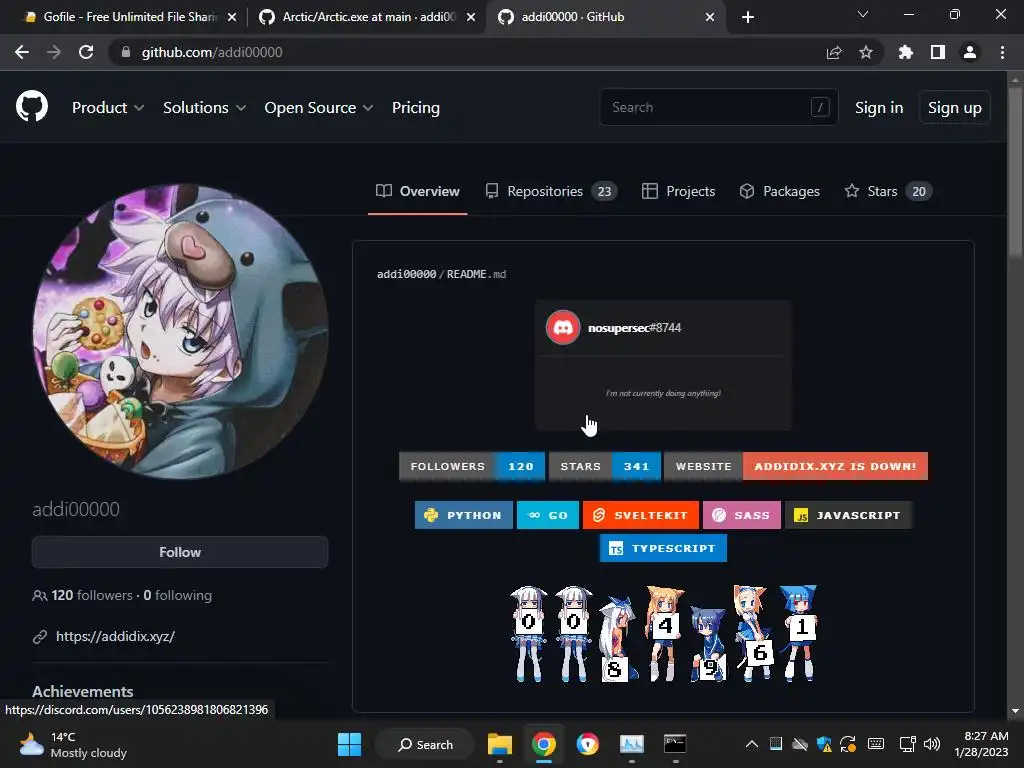Screen dimensions: 1024x768
Task: Click the addi00000 README repo link
Action: (x=406, y=274)
